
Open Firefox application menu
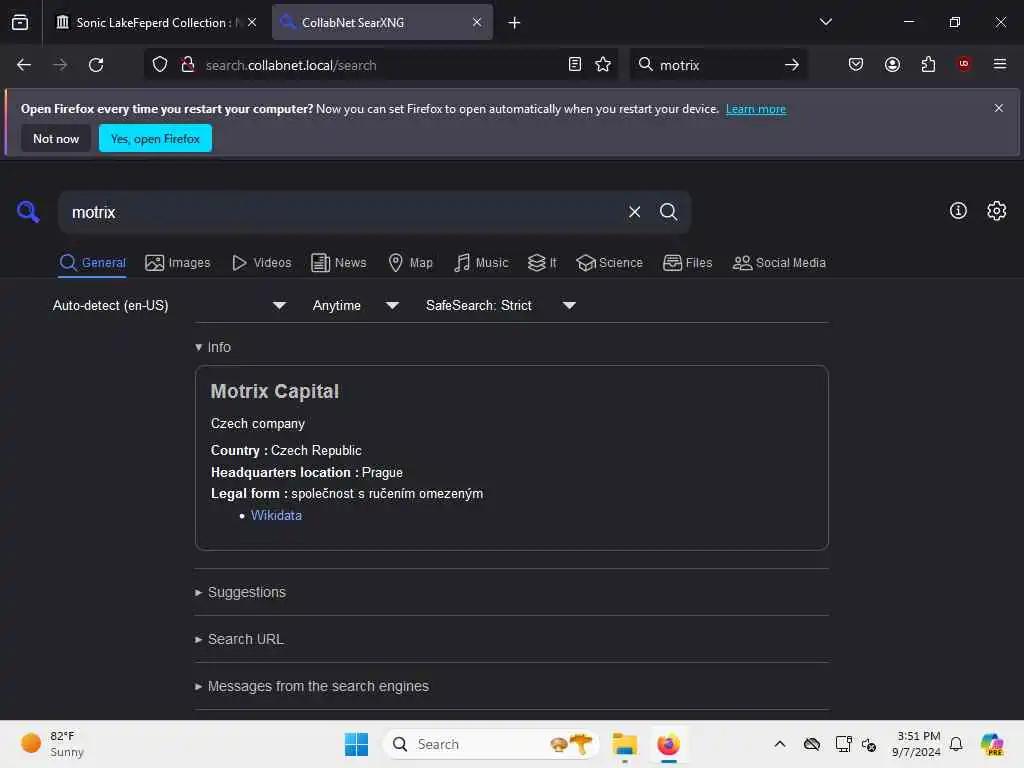tap(999, 64)
